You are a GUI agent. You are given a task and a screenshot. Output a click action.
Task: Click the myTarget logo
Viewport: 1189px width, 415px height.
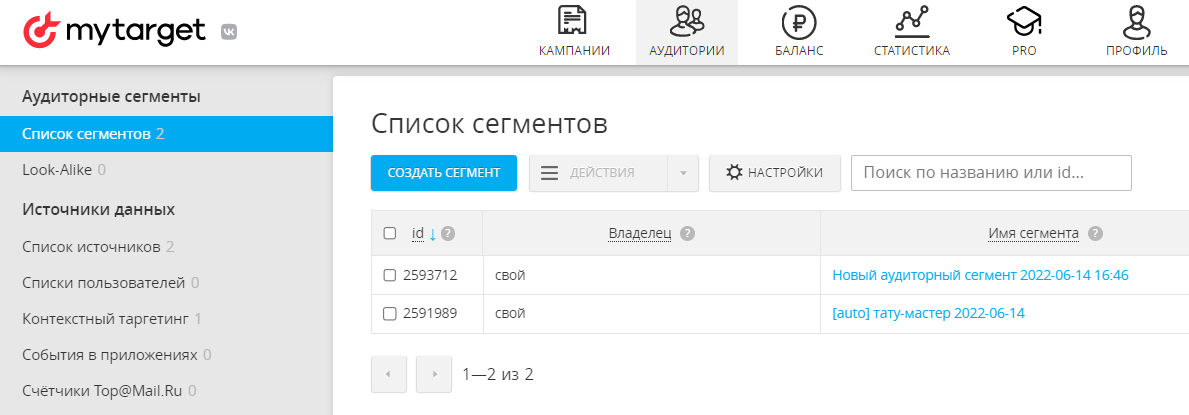click(x=115, y=31)
